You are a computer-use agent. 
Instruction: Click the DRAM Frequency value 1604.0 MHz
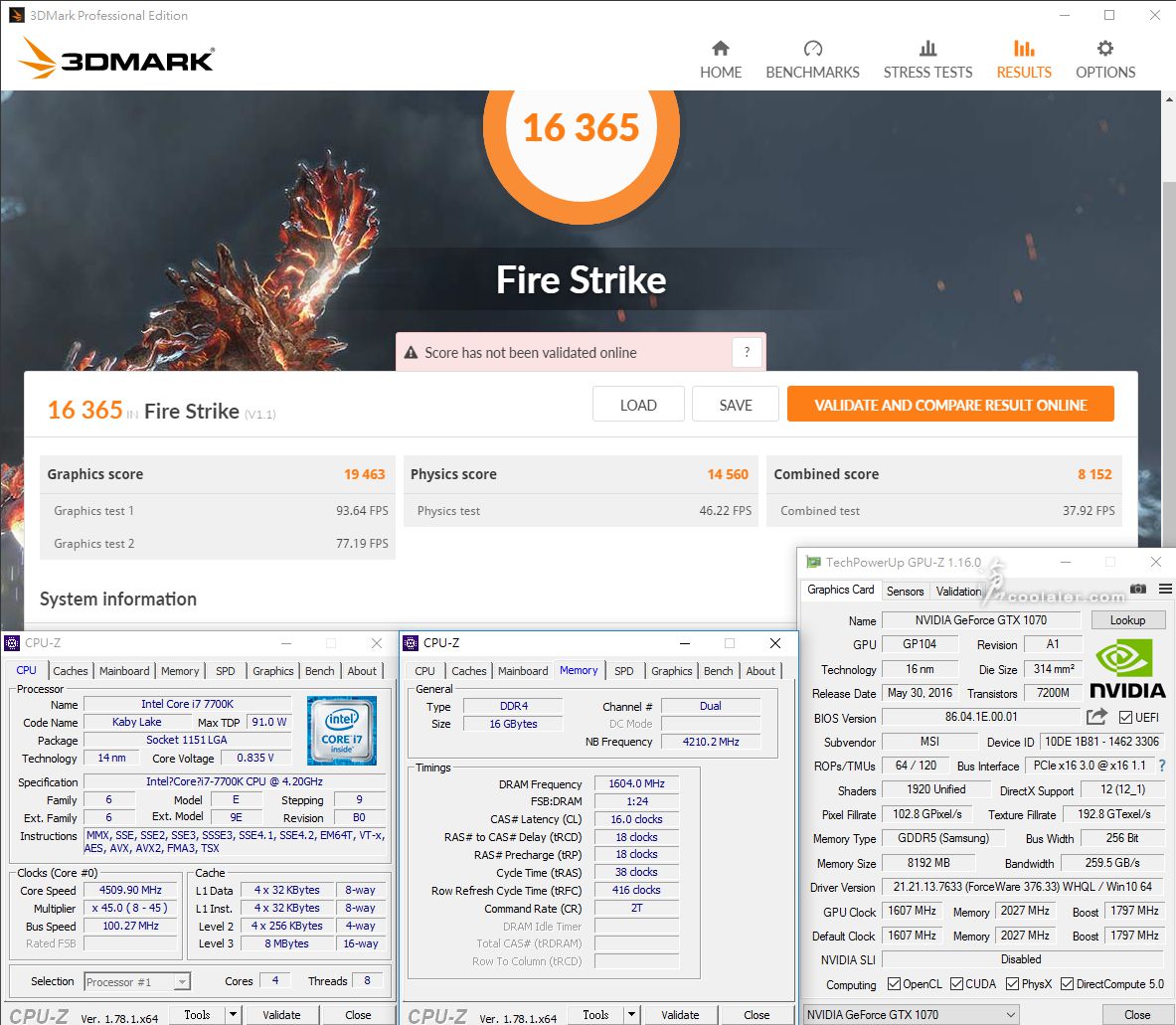pos(636,783)
